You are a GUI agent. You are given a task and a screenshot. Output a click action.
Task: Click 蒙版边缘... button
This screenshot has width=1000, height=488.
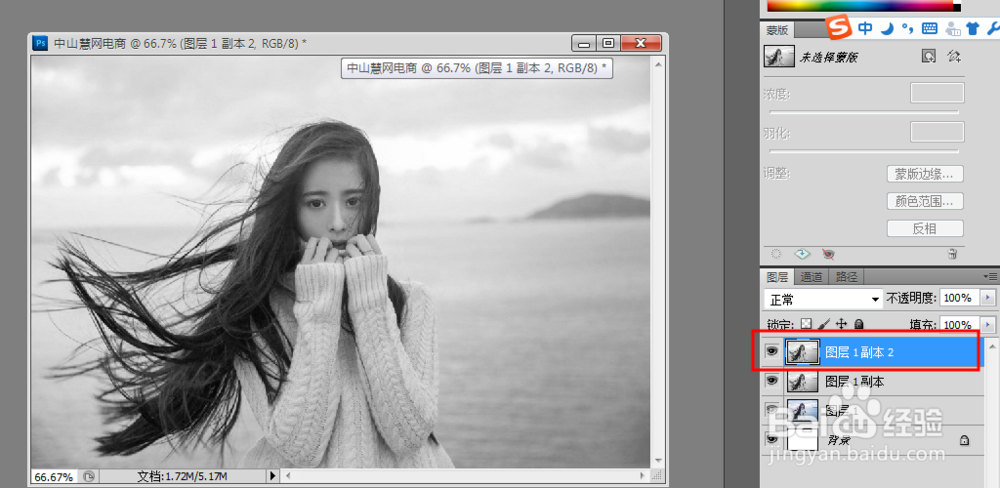point(925,174)
